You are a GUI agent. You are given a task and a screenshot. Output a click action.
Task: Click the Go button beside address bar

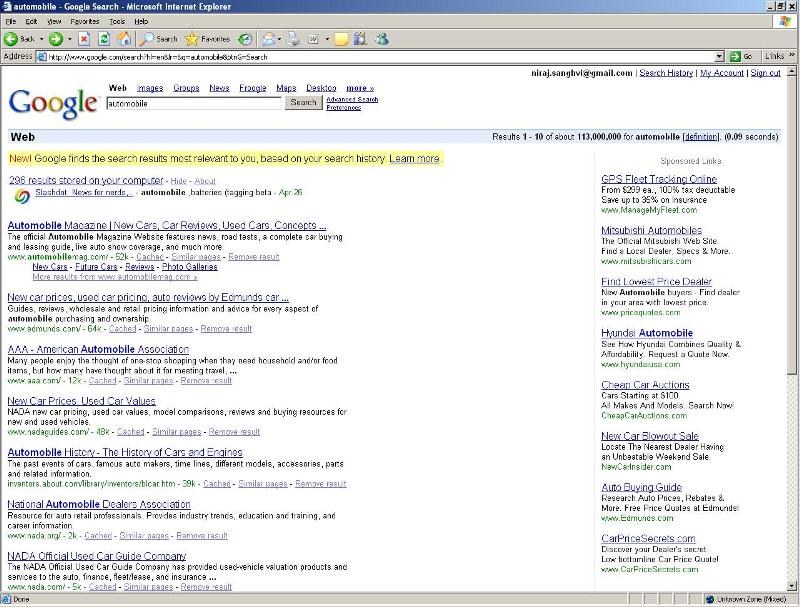[x=742, y=56]
